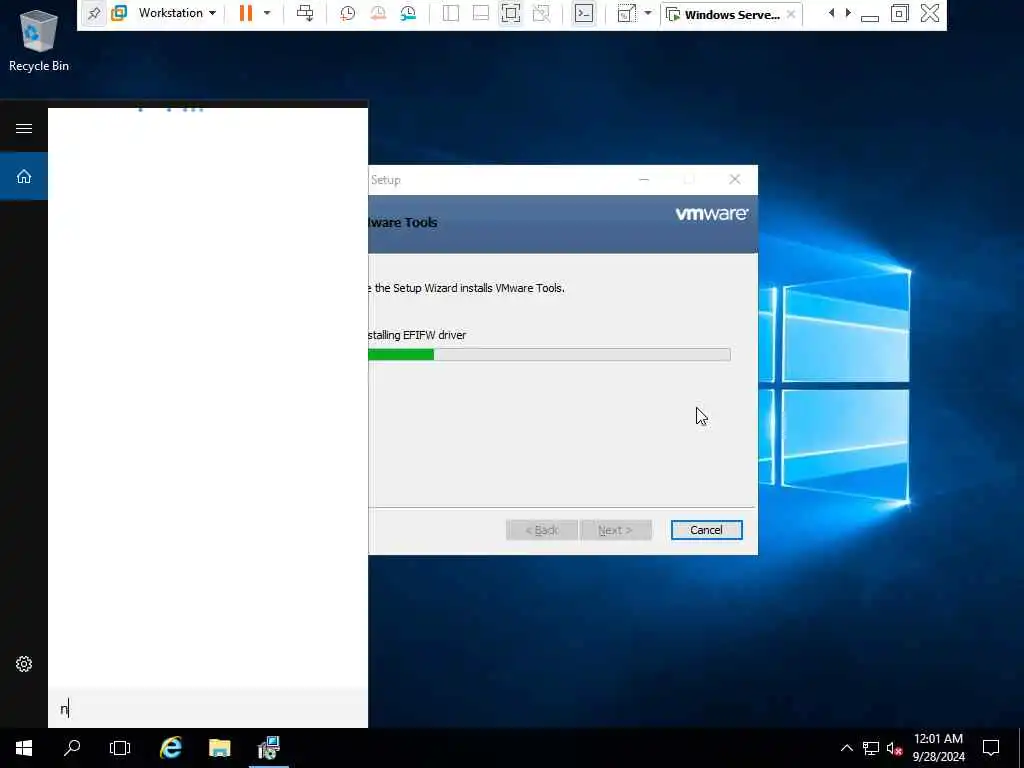Screen dimensions: 1024x768
Task: Toggle the thumbnail bar view
Action: pyautogui.click(x=481, y=13)
